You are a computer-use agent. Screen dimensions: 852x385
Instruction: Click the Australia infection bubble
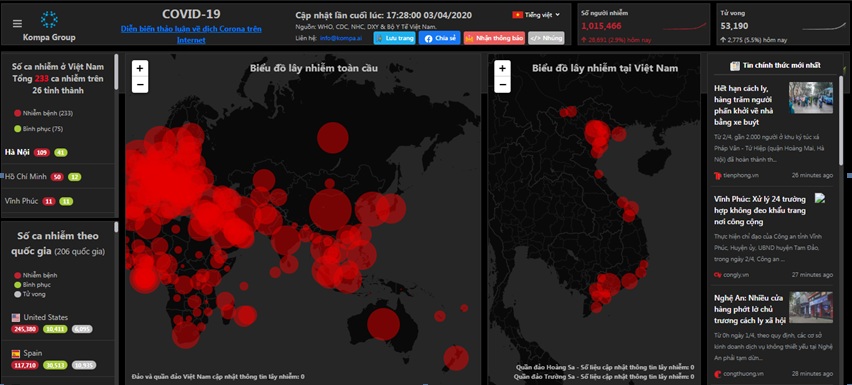(x=384, y=324)
